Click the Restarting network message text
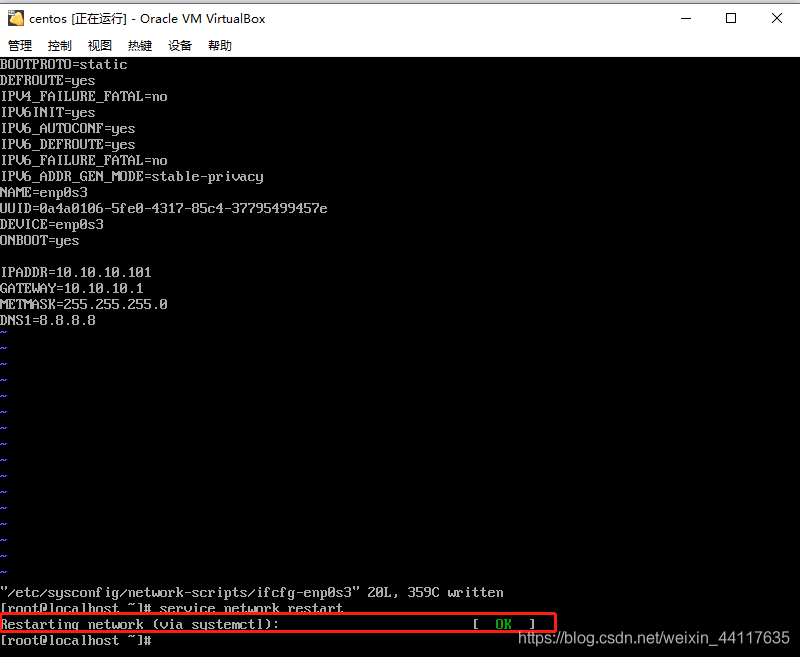Screen dimensions: 800x657 pos(140,624)
